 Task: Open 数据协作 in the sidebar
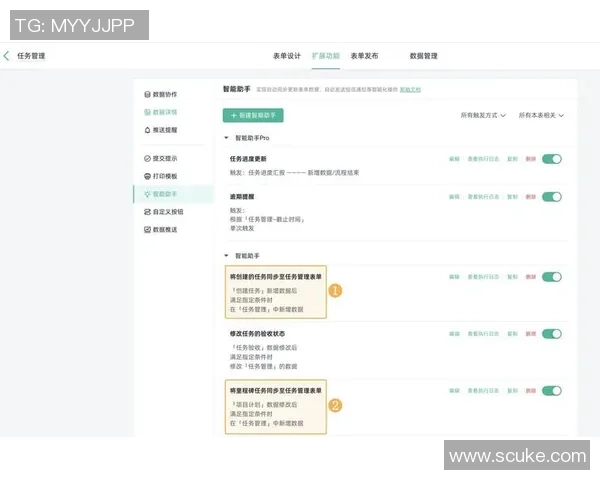(161, 94)
